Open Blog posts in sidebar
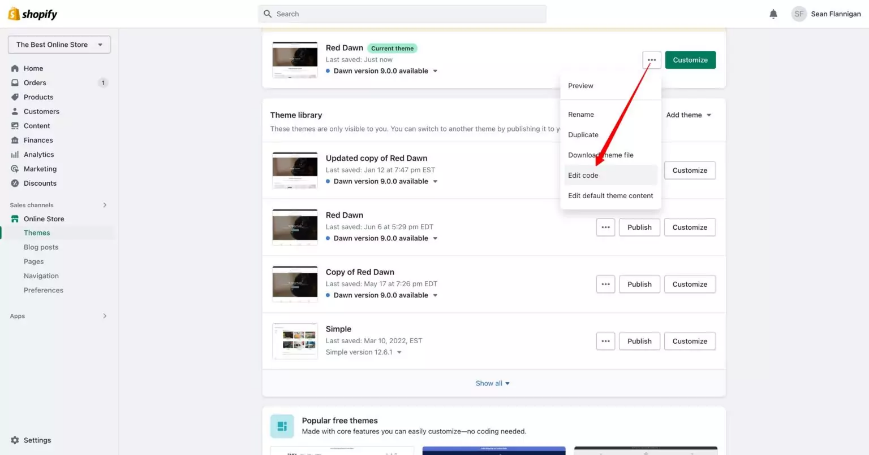The image size is (869, 455). [40, 247]
